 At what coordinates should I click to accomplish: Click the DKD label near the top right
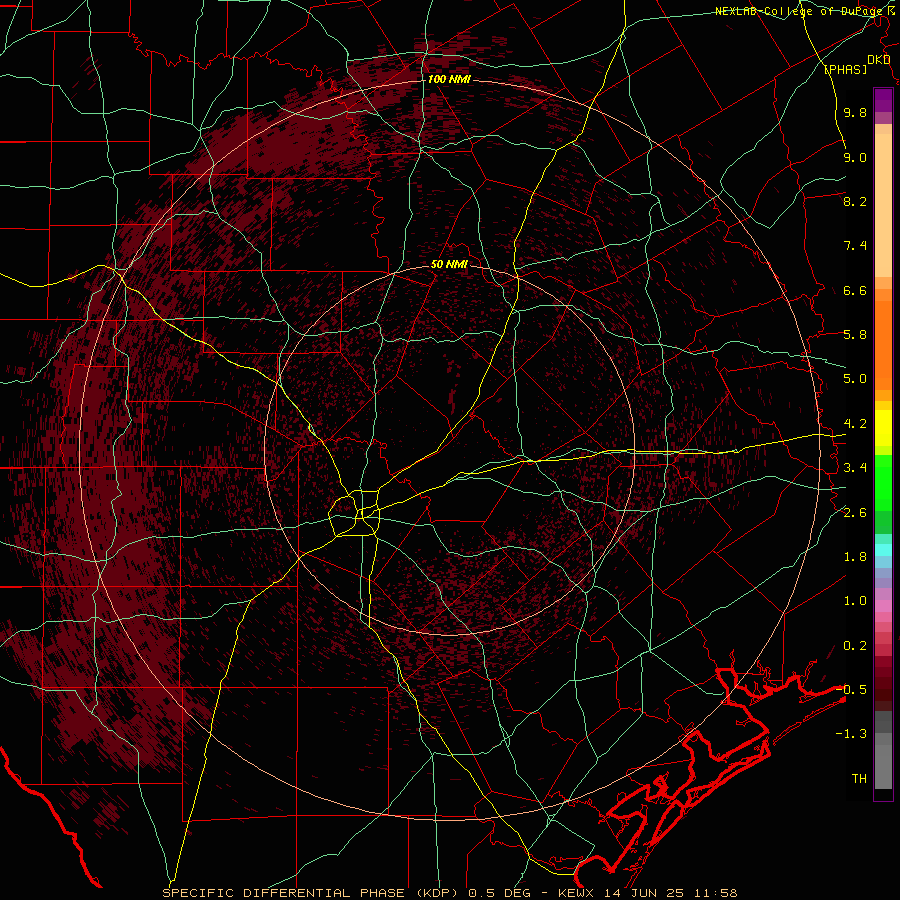(x=879, y=60)
